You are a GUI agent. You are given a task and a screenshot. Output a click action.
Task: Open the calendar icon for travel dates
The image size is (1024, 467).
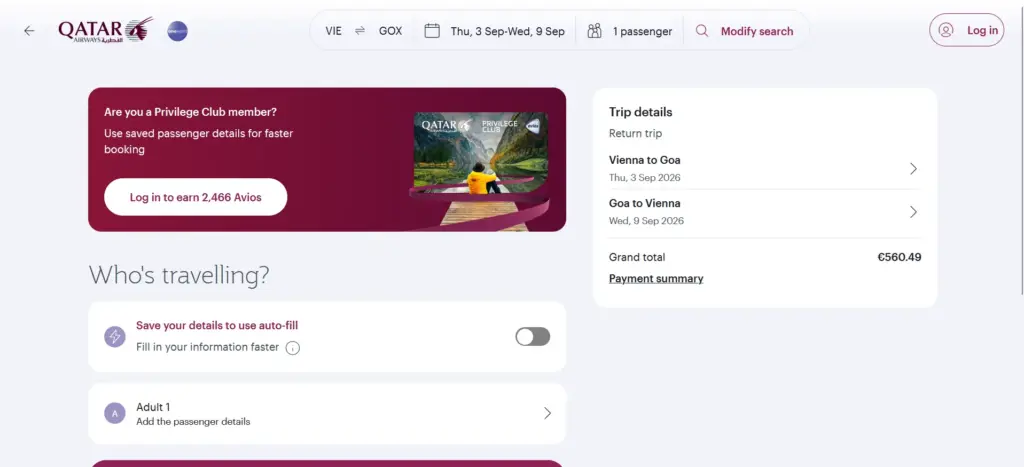[432, 31]
